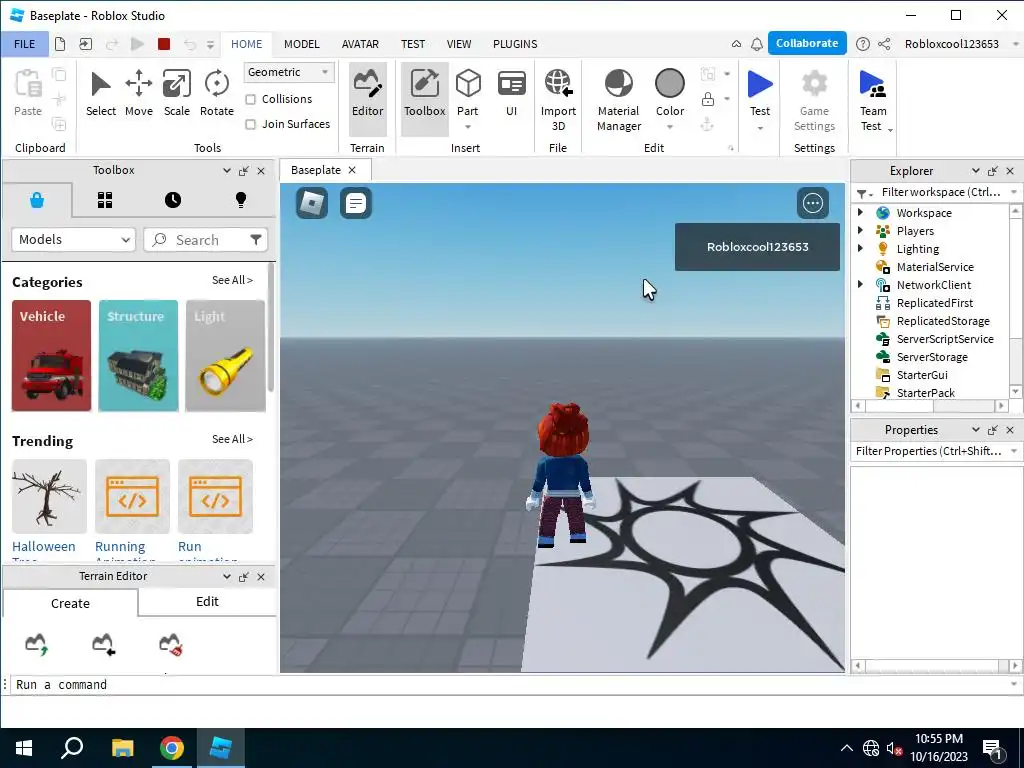The width and height of the screenshot is (1024, 768).
Task: Launch Team Test
Action: tap(872, 99)
